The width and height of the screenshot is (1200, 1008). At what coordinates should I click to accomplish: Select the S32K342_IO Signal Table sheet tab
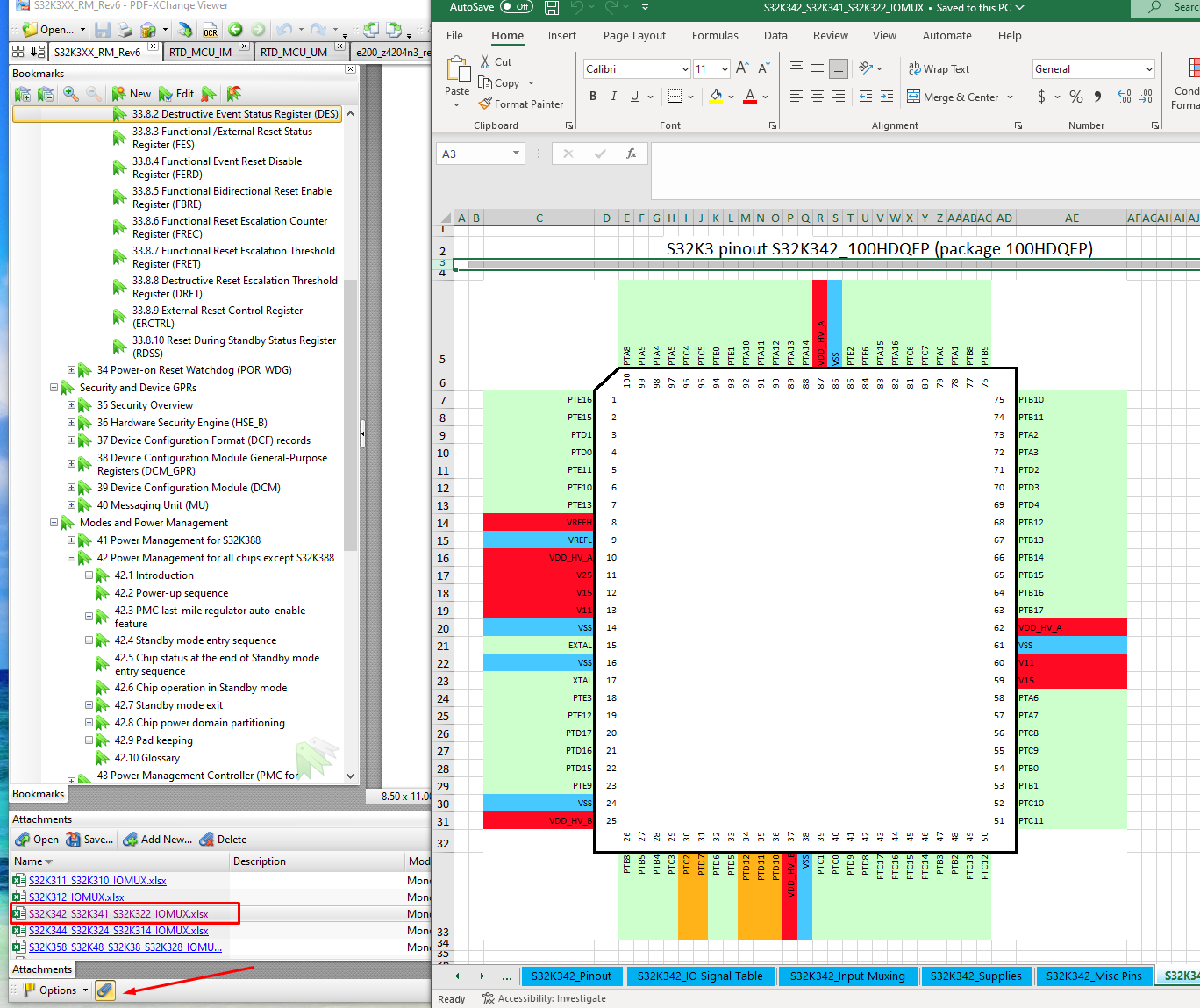pos(700,976)
